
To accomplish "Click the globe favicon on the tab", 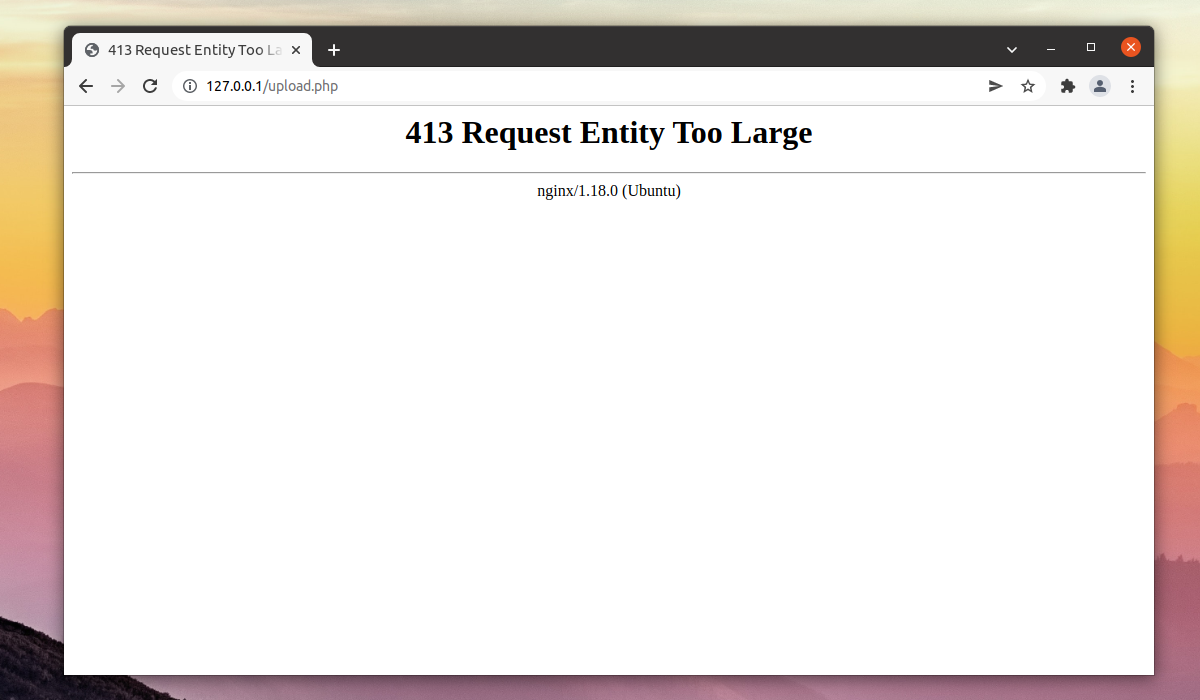I will coord(92,50).
